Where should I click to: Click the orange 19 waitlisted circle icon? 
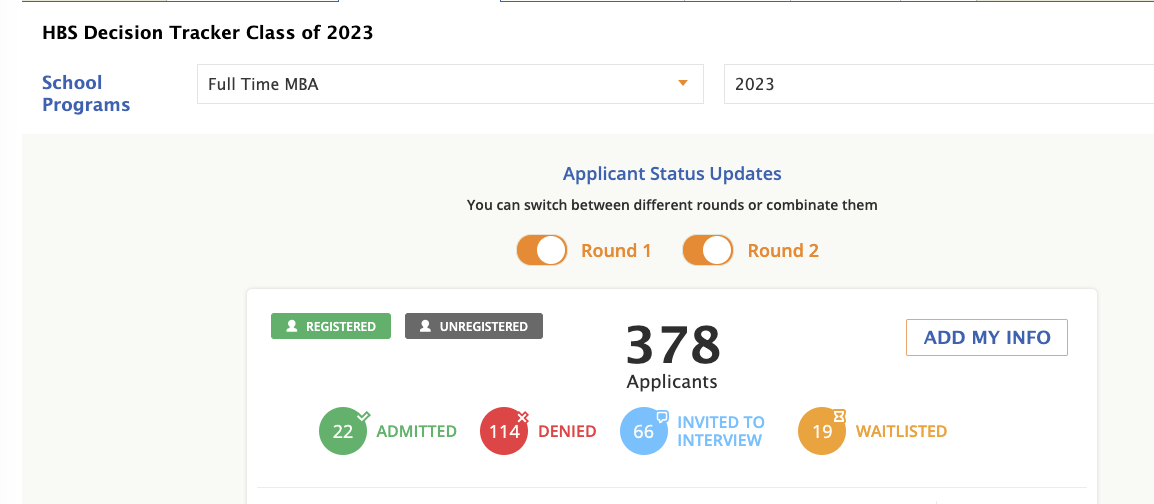[x=823, y=431]
